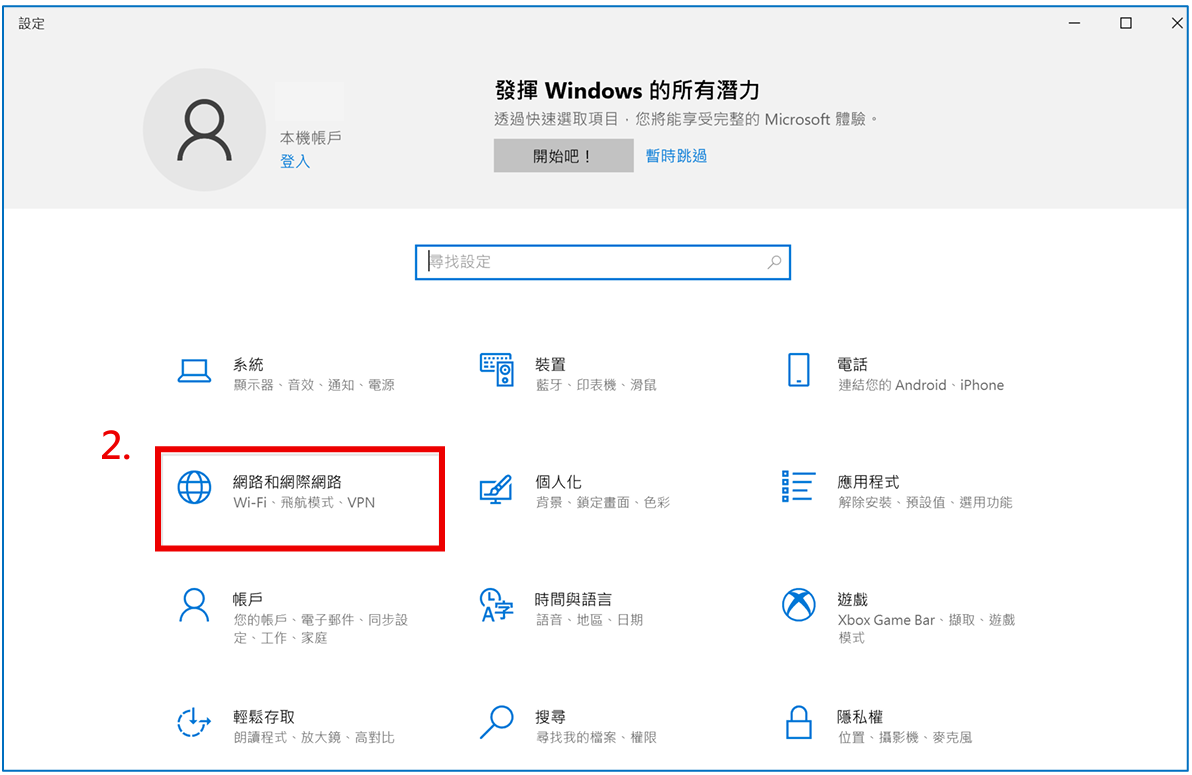The image size is (1192, 775).
Task: Click the 開始吧！ button
Action: pyautogui.click(x=563, y=155)
